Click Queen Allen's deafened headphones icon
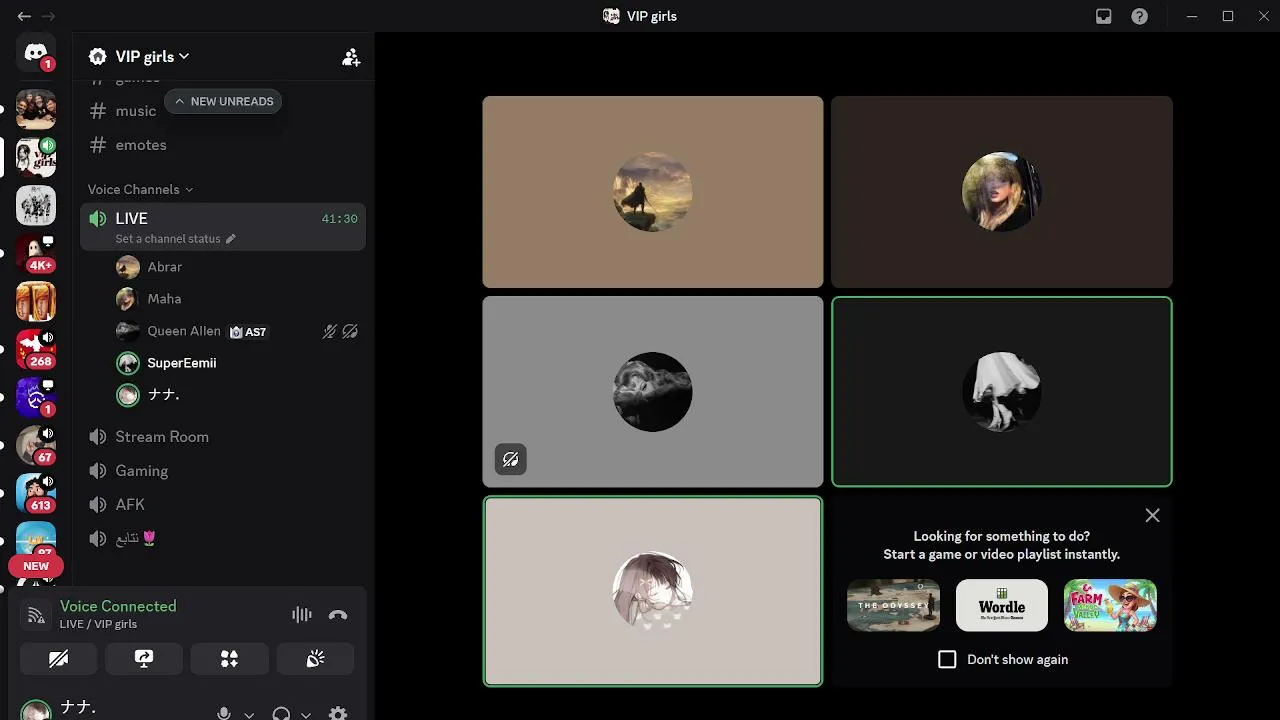This screenshot has height=720, width=1280. coord(350,331)
